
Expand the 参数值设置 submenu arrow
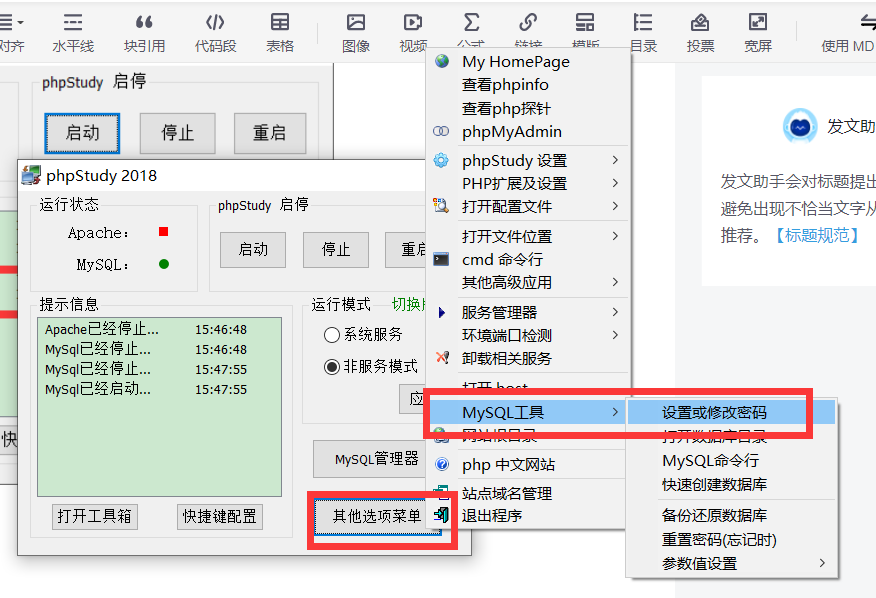coord(822,563)
